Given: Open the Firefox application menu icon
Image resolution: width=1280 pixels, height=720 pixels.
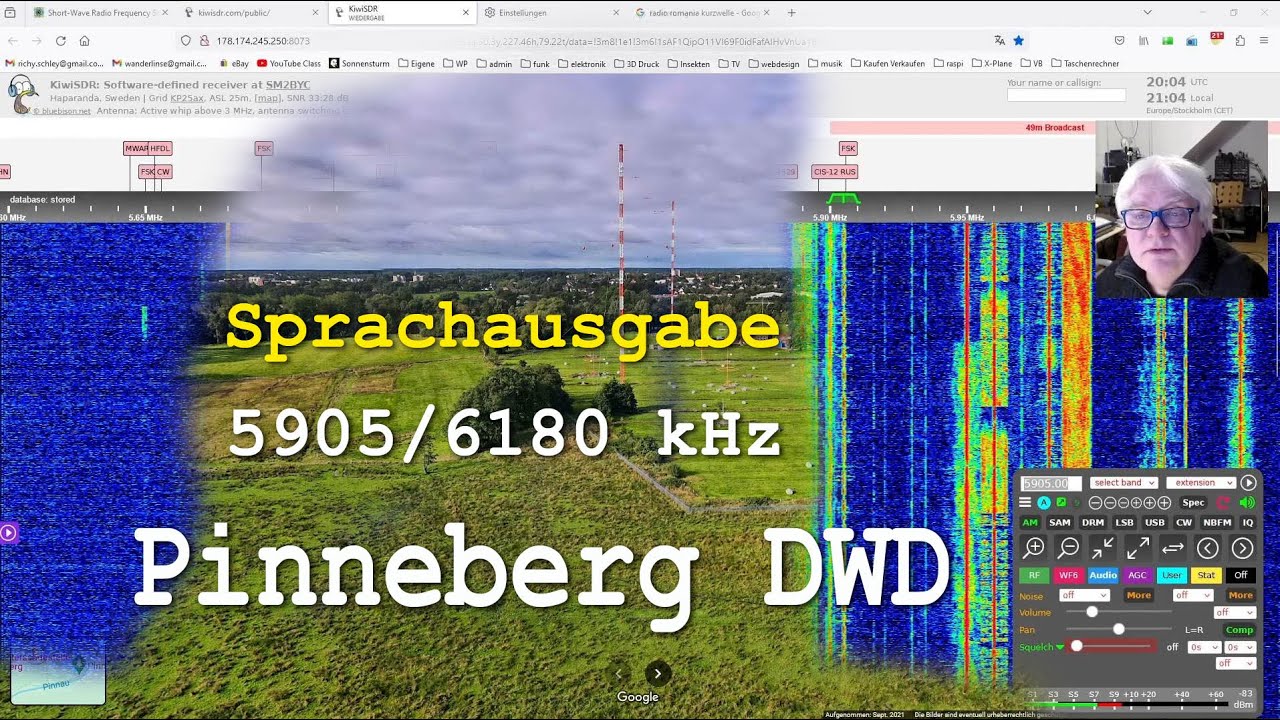Looking at the screenshot, I should [x=1264, y=41].
